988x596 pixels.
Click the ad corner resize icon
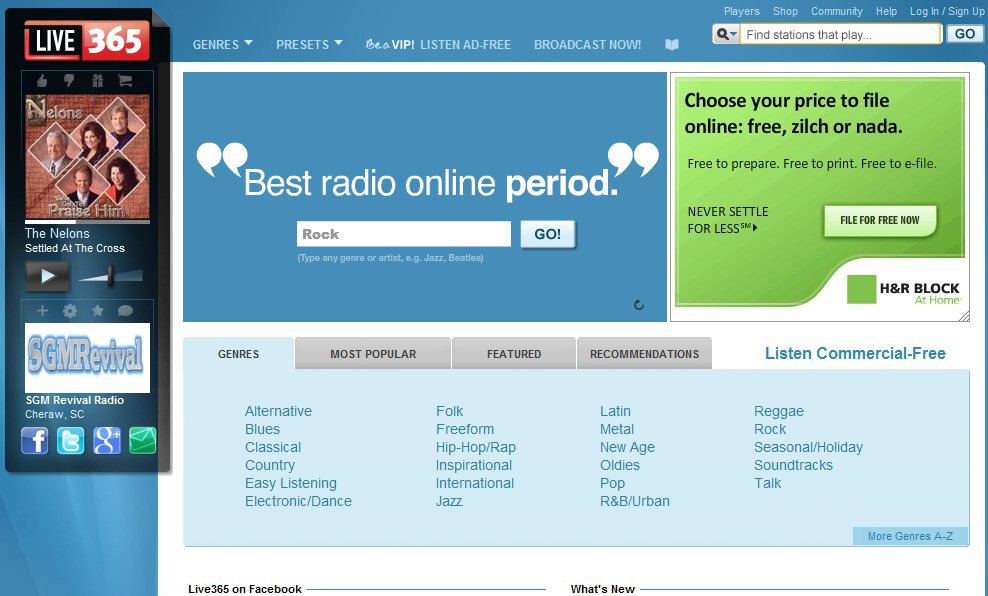[x=964, y=316]
